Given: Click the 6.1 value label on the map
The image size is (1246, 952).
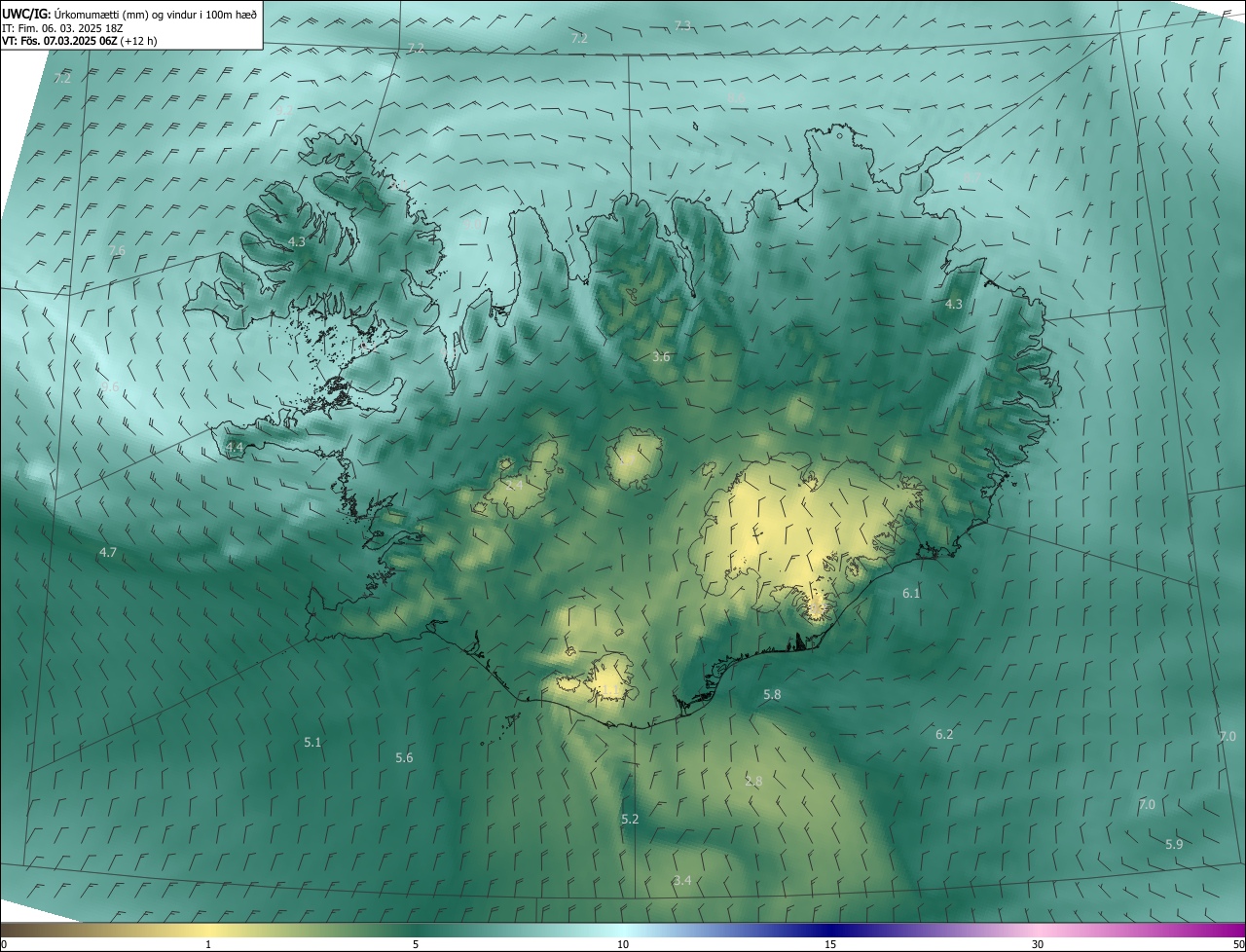Looking at the screenshot, I should click(911, 593).
